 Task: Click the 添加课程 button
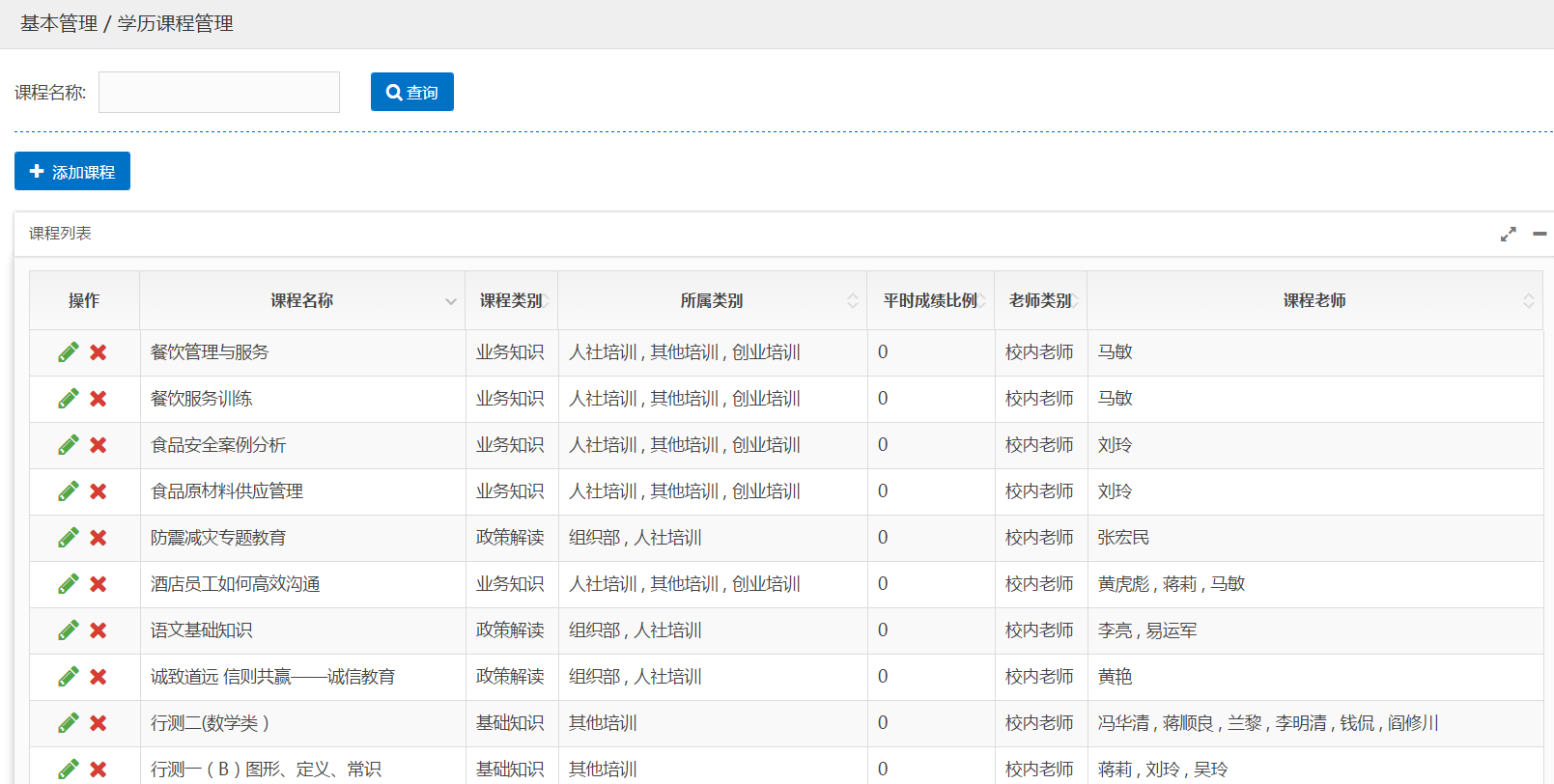coord(72,171)
